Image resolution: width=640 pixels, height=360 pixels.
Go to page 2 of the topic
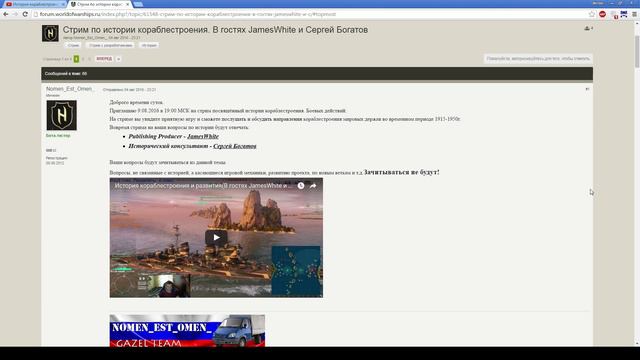(83, 59)
